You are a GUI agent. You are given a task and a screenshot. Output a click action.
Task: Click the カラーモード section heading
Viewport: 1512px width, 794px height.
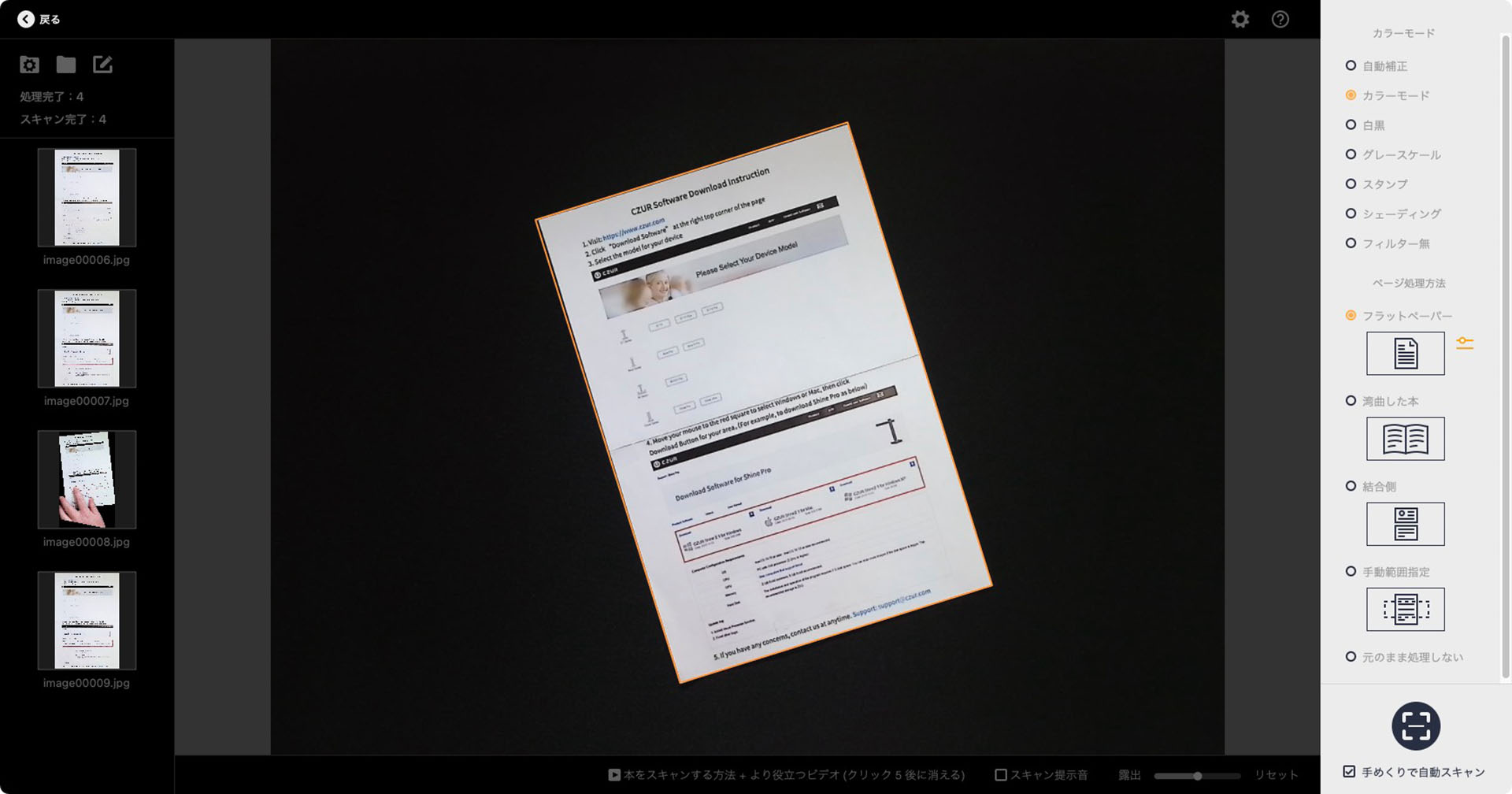[1403, 33]
